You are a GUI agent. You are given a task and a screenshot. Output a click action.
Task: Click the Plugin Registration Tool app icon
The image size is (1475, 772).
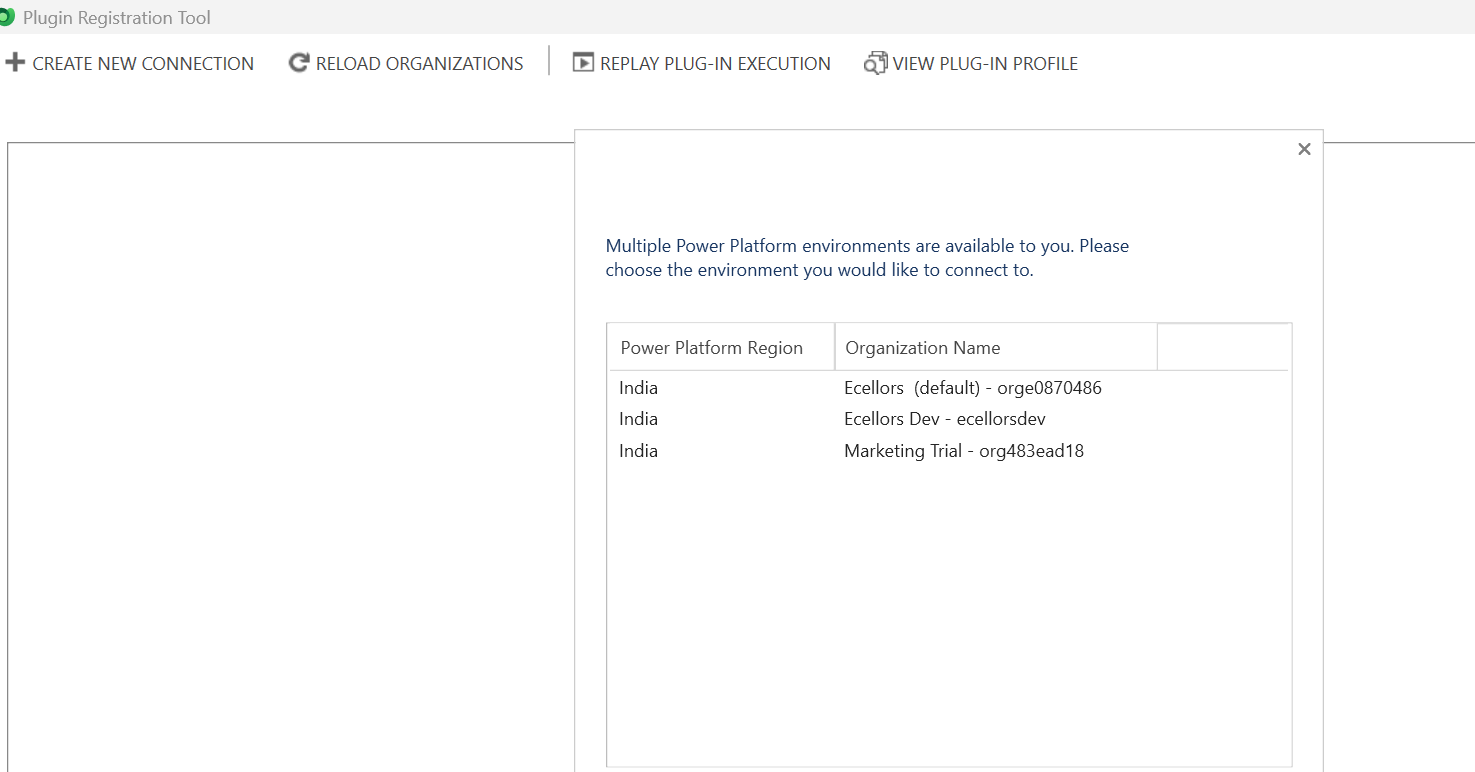pos(6,17)
